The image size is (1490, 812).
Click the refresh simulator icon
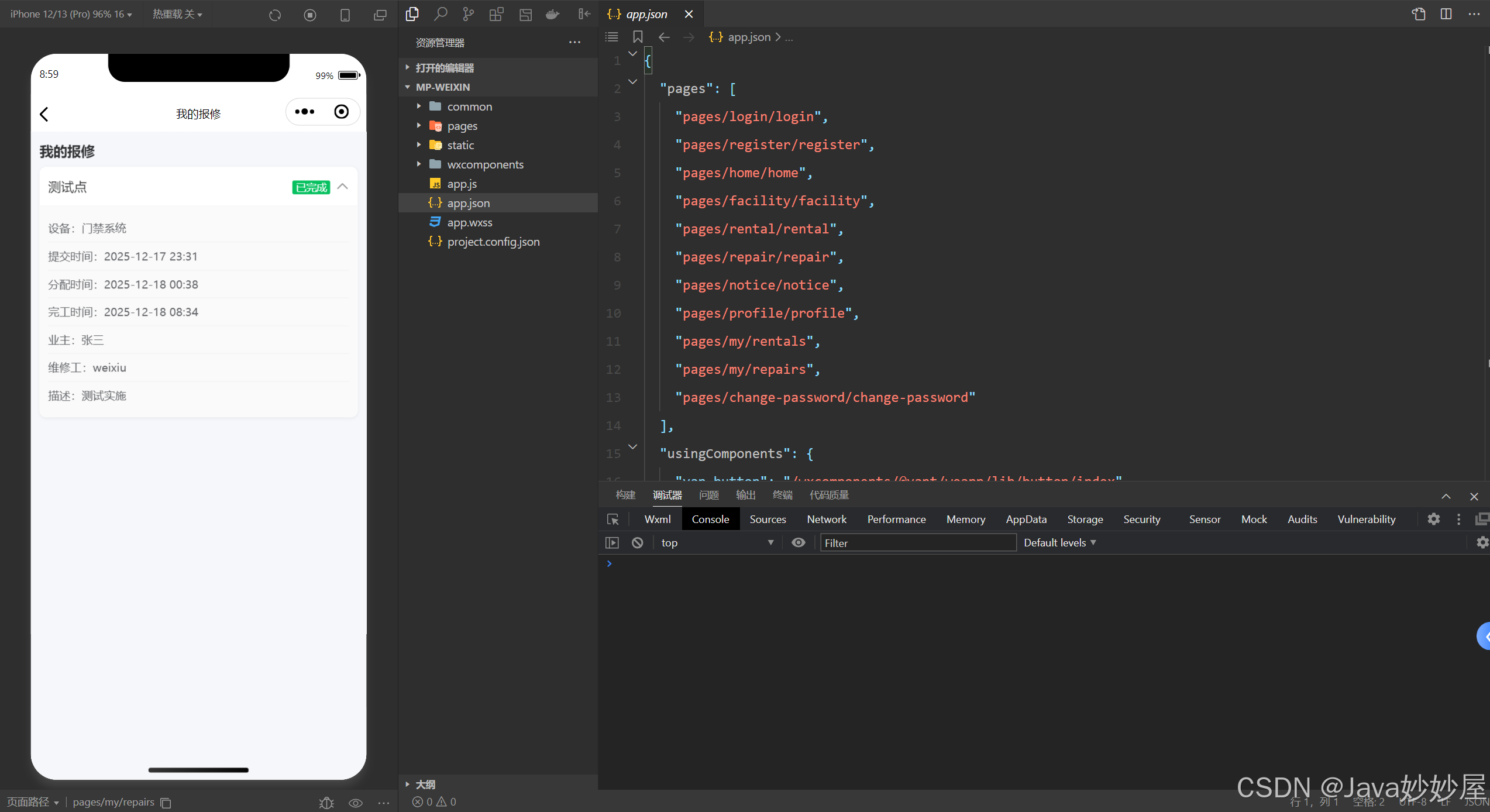click(x=275, y=15)
